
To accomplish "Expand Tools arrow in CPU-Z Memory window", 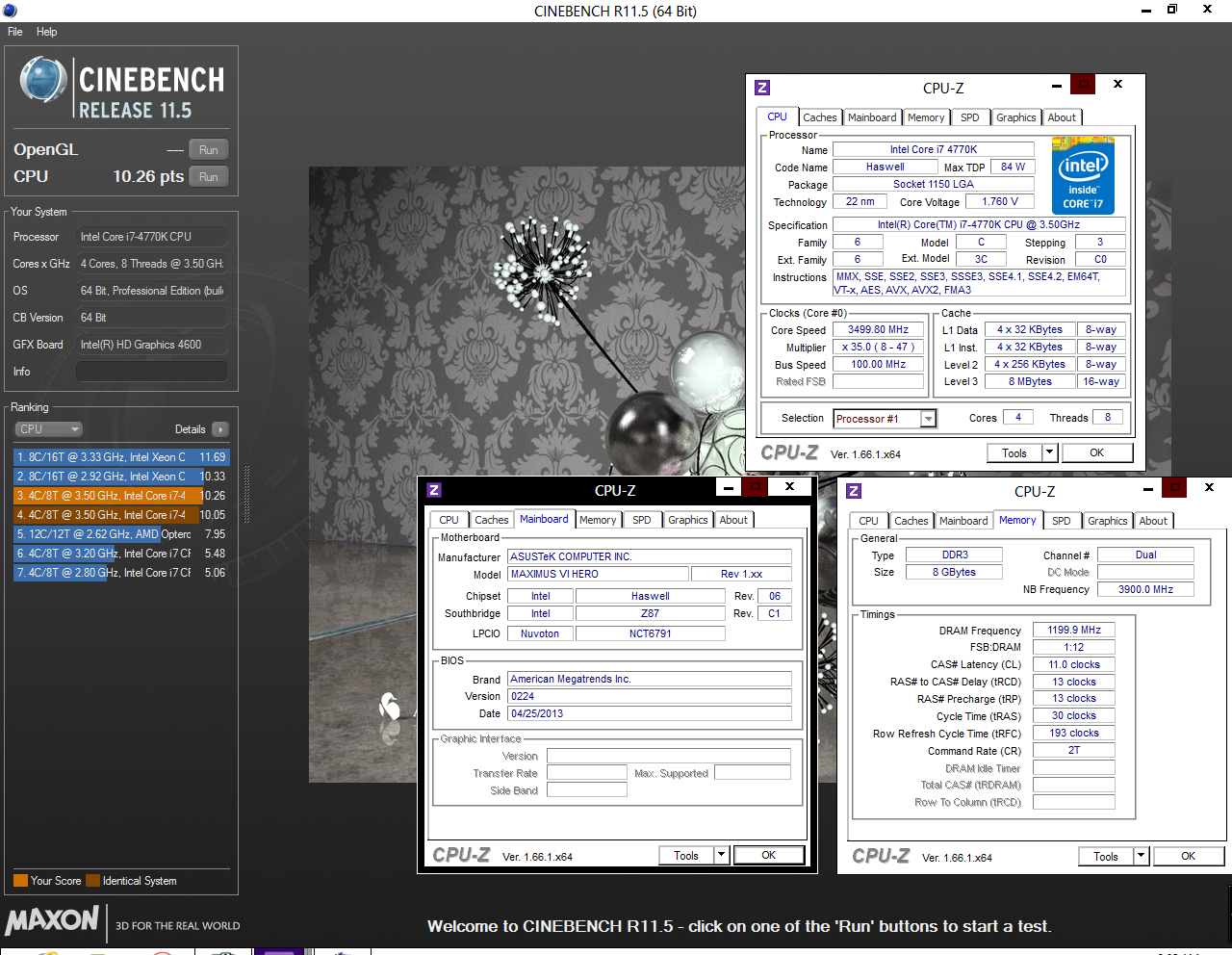I will [x=1142, y=856].
